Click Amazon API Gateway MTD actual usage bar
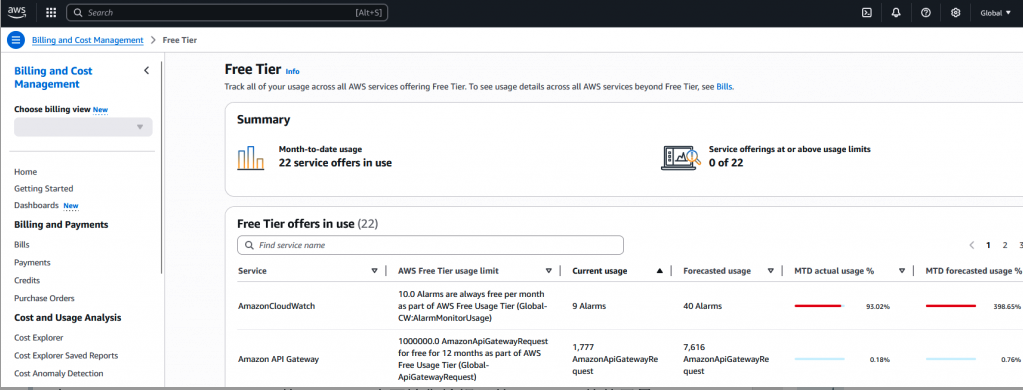Screen dimensions: 1023x390 point(819,359)
